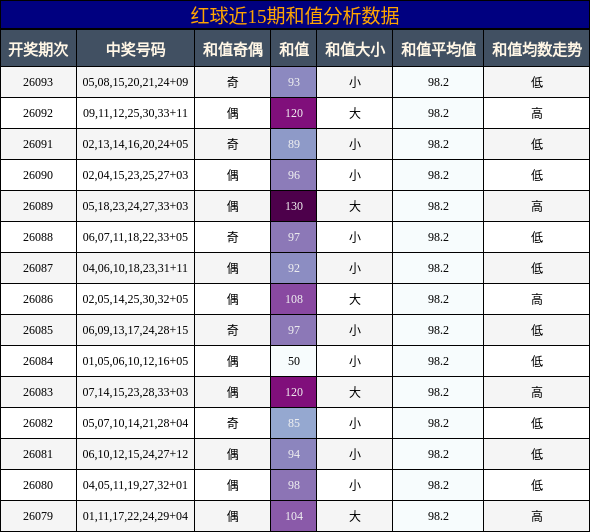Click numbers 01,05,06,10,12,16+05
590x532 pixels.
[x=135, y=361]
